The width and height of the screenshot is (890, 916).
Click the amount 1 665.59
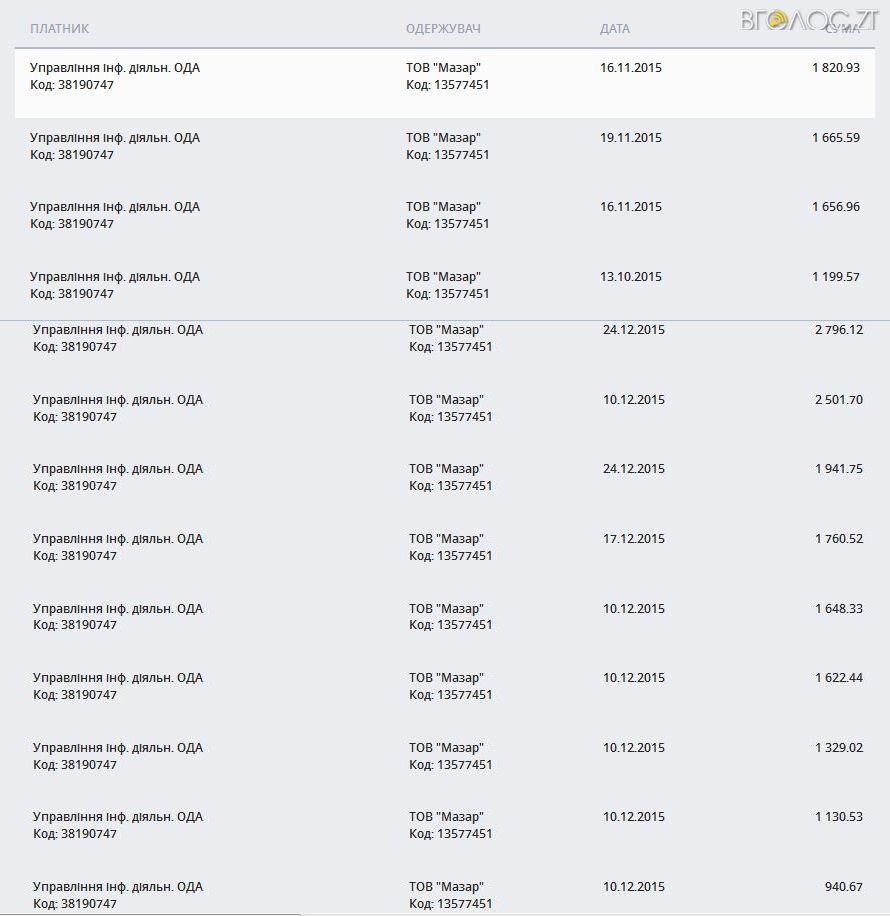pyautogui.click(x=836, y=138)
